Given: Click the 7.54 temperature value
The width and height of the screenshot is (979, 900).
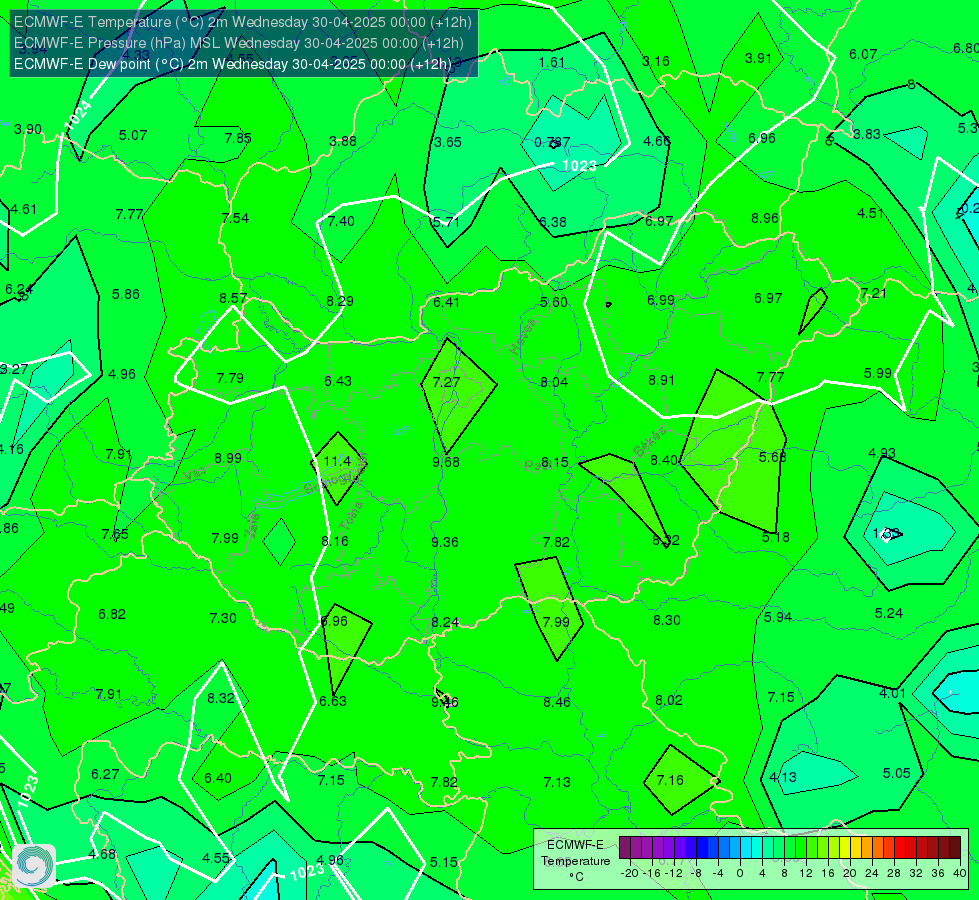Looking at the screenshot, I should (235, 218).
